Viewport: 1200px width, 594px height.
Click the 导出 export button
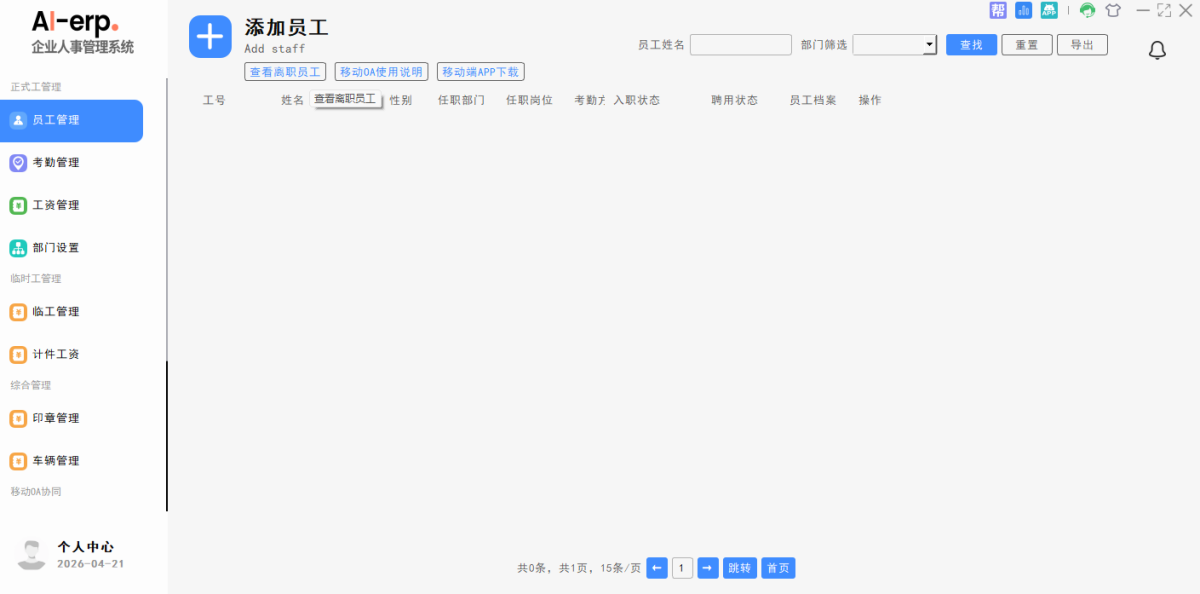[x=1082, y=45]
